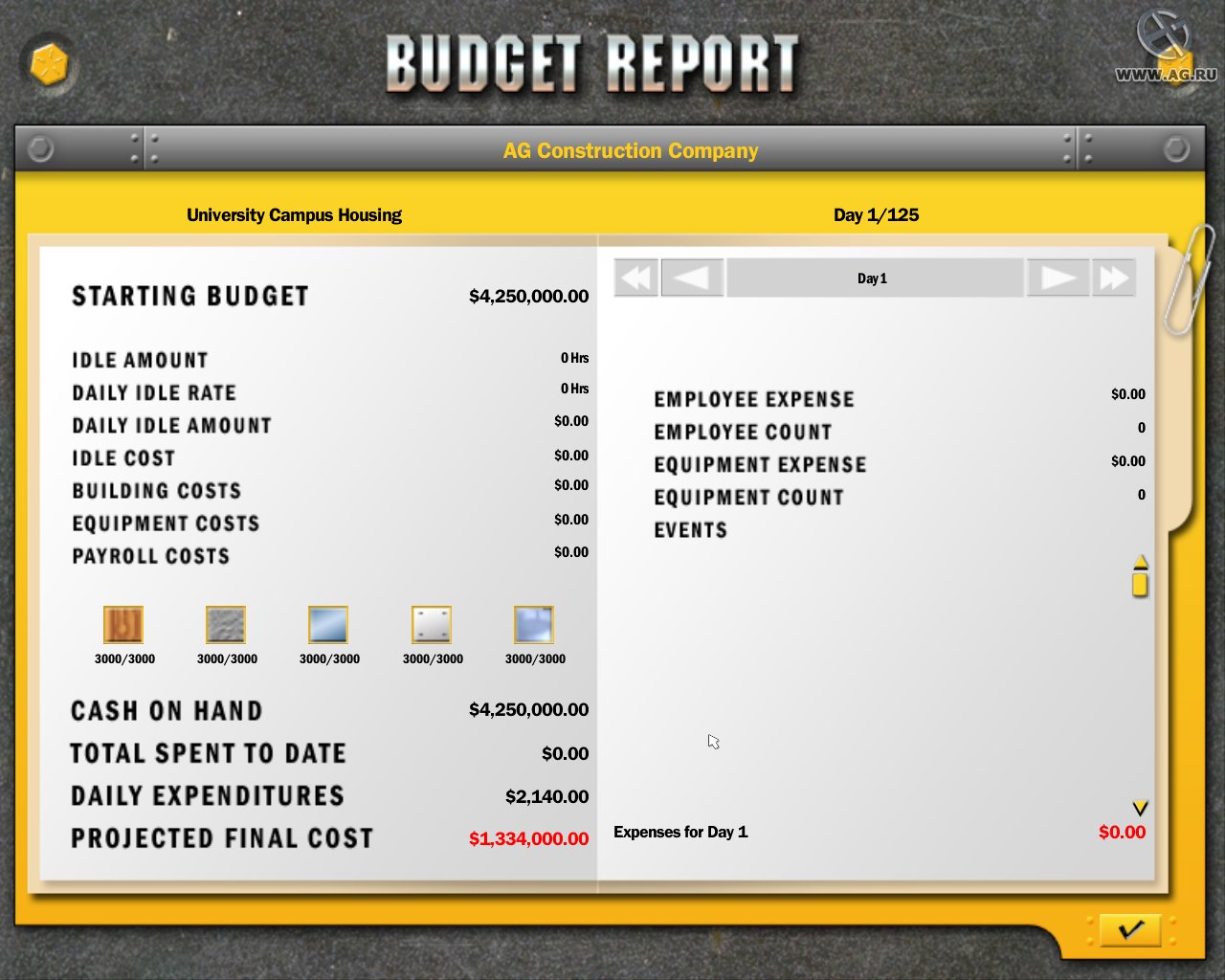Click the Idle Amount label
This screenshot has height=980, width=1225.
point(140,360)
